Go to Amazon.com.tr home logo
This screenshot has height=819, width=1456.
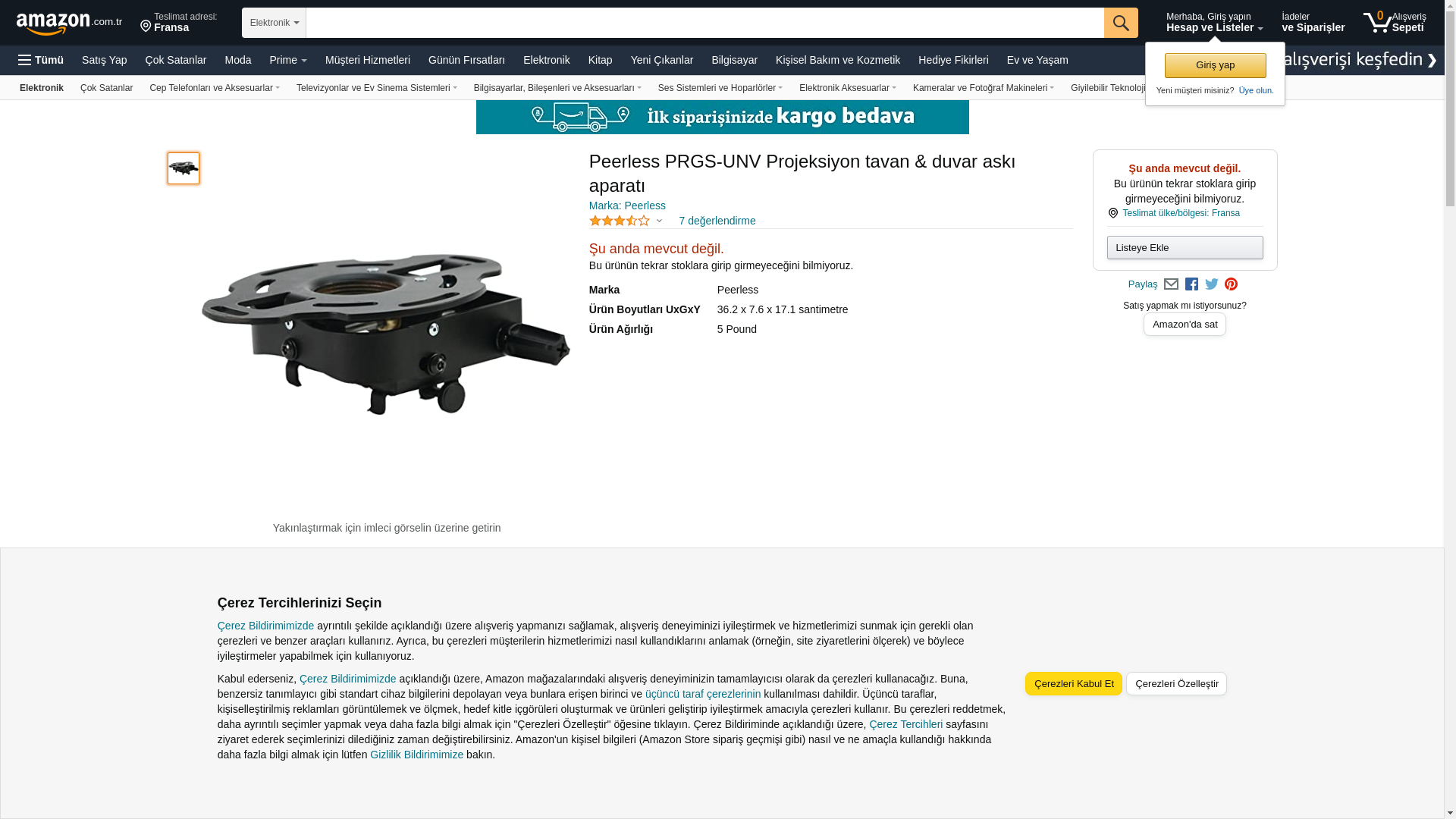(69, 24)
